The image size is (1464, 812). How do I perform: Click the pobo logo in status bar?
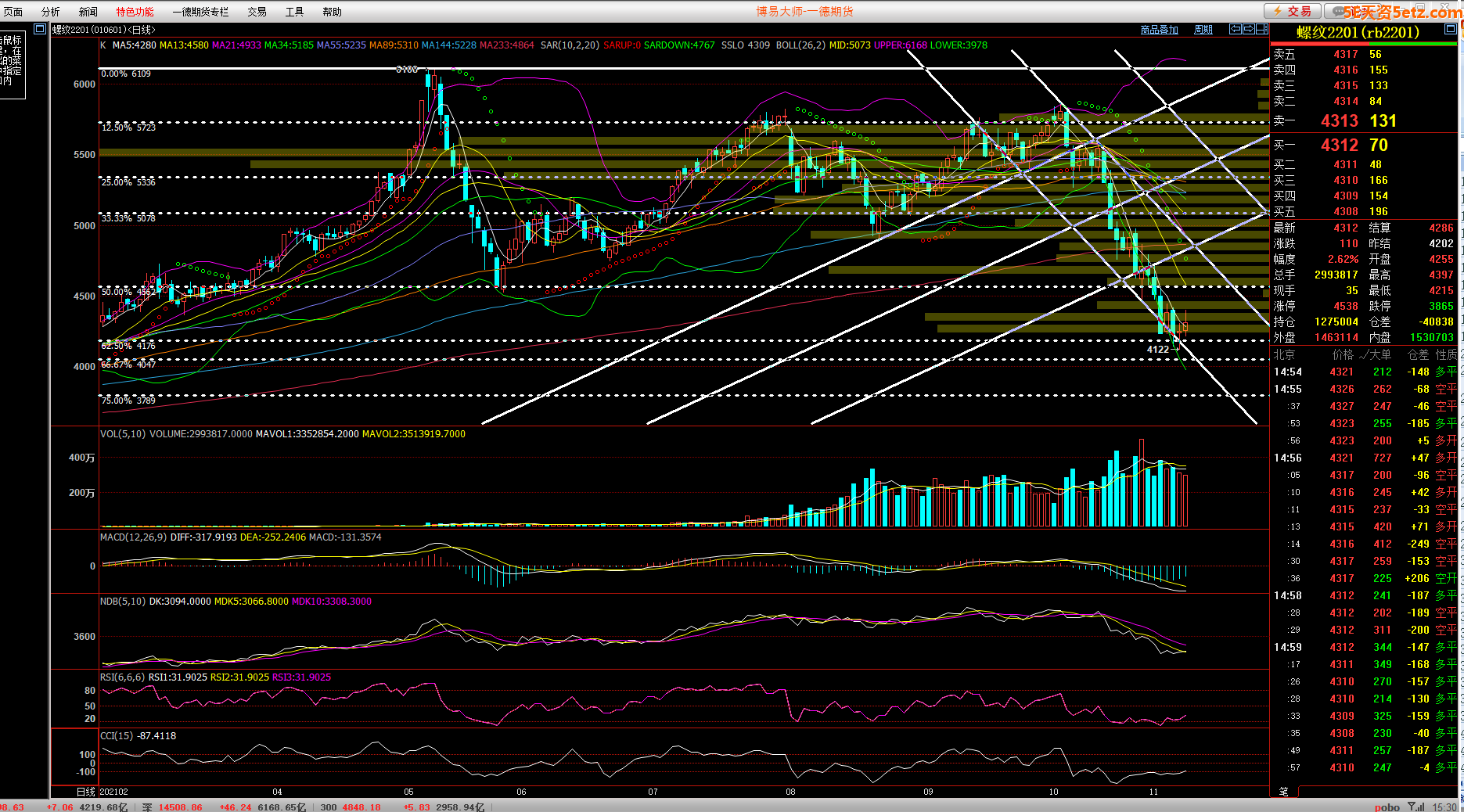[x=1387, y=807]
